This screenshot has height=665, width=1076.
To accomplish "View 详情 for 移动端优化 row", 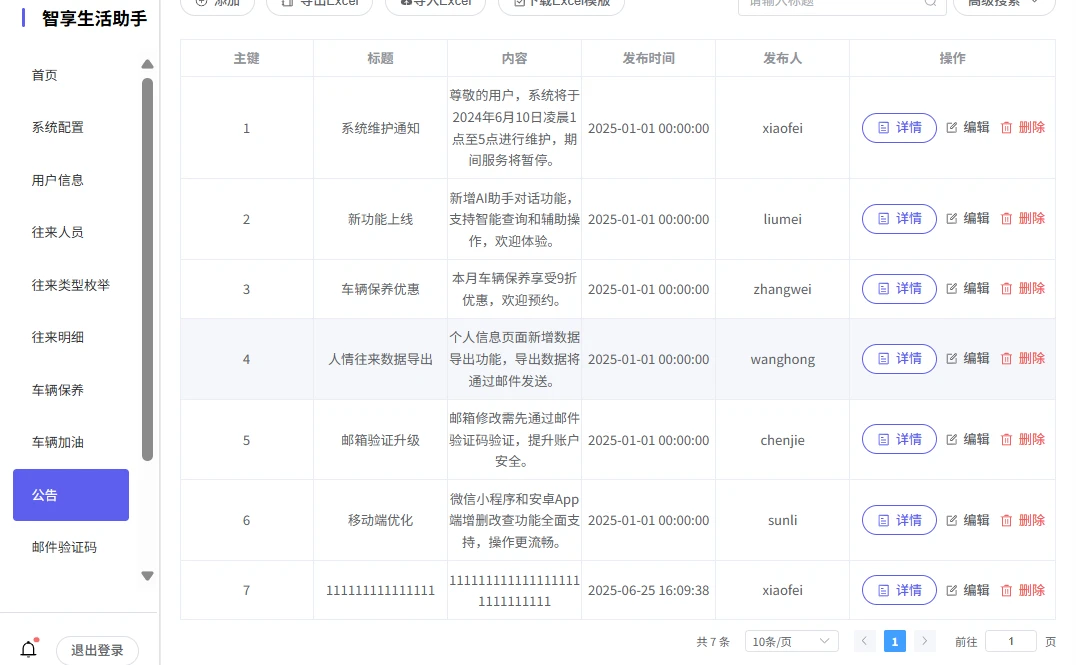I will (899, 520).
